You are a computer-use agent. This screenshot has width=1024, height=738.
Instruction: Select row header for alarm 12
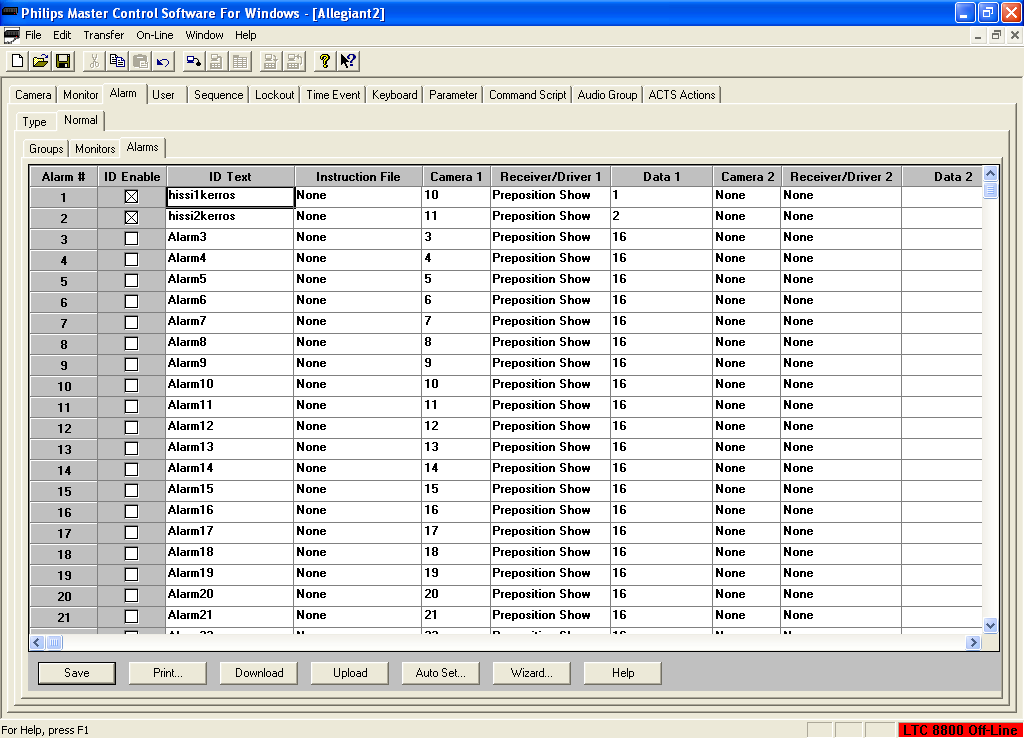point(64,428)
